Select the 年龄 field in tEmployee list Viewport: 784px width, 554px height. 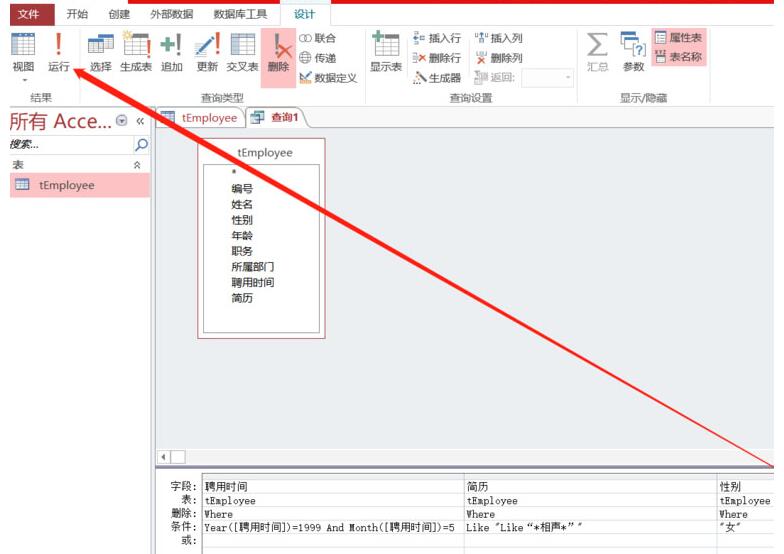(242, 235)
